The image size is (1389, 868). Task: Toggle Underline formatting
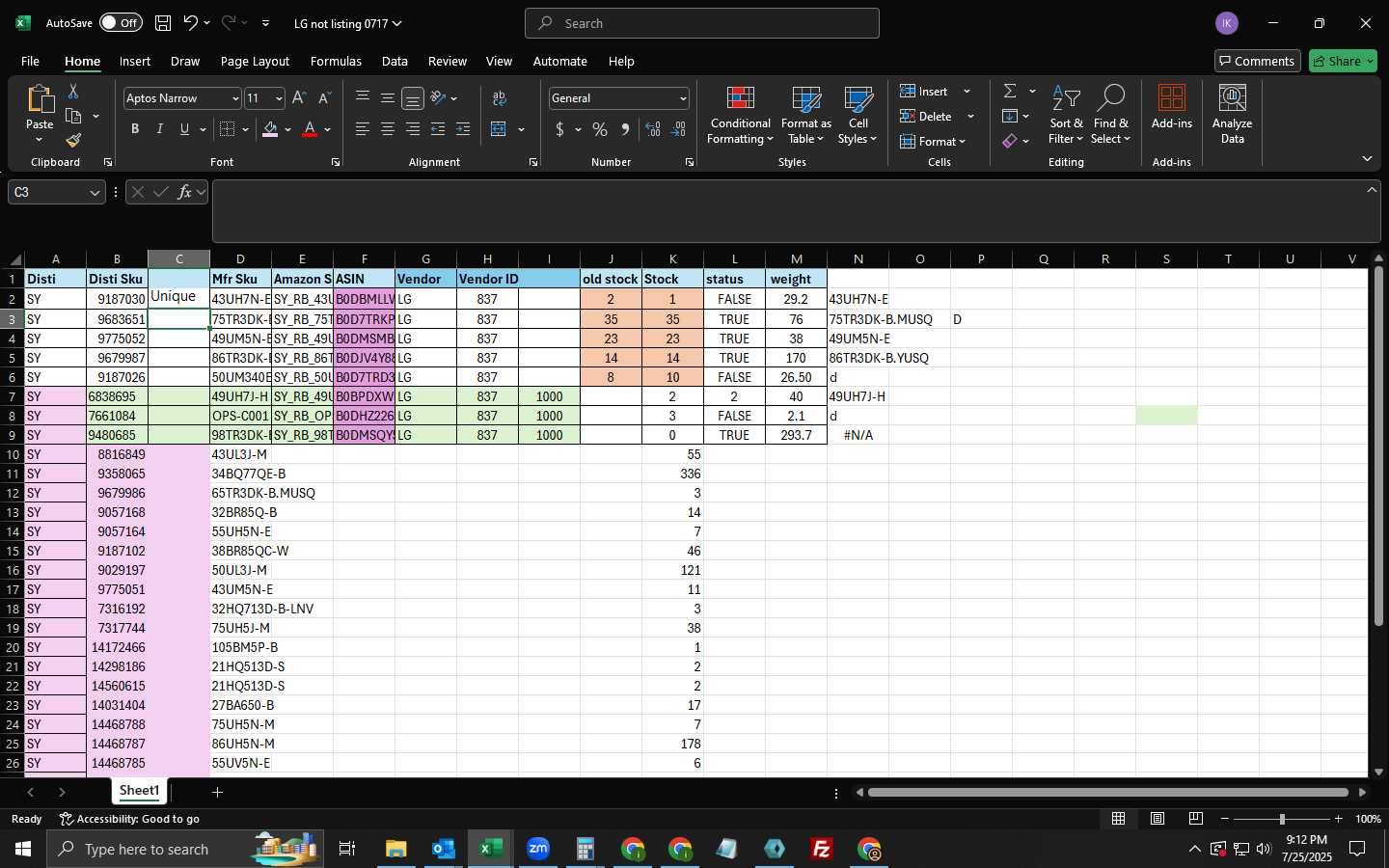pos(184,129)
